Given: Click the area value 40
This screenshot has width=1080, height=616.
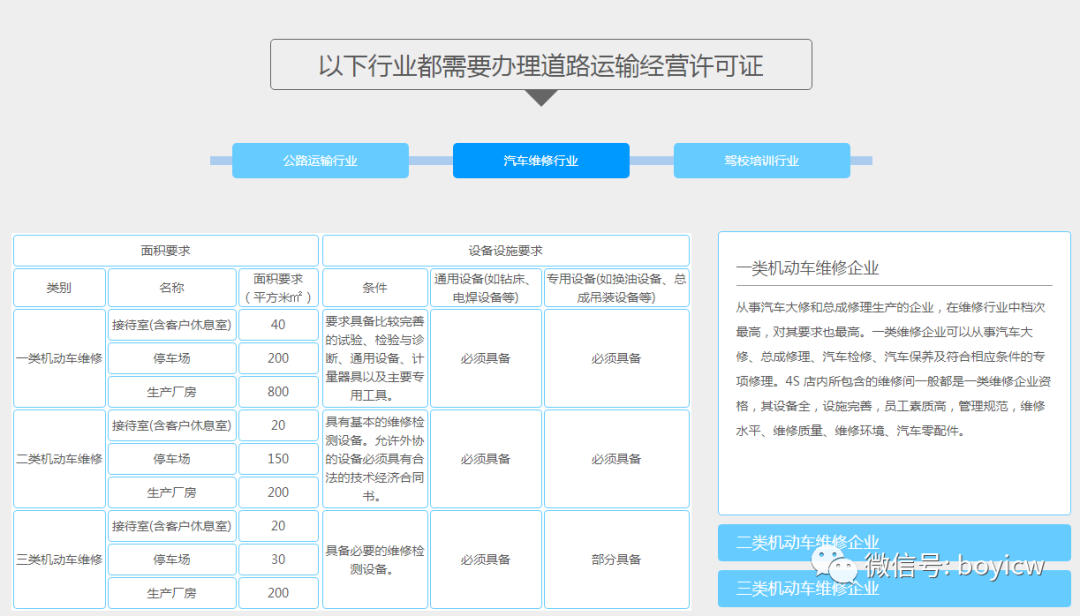Looking at the screenshot, I should pos(278,325).
